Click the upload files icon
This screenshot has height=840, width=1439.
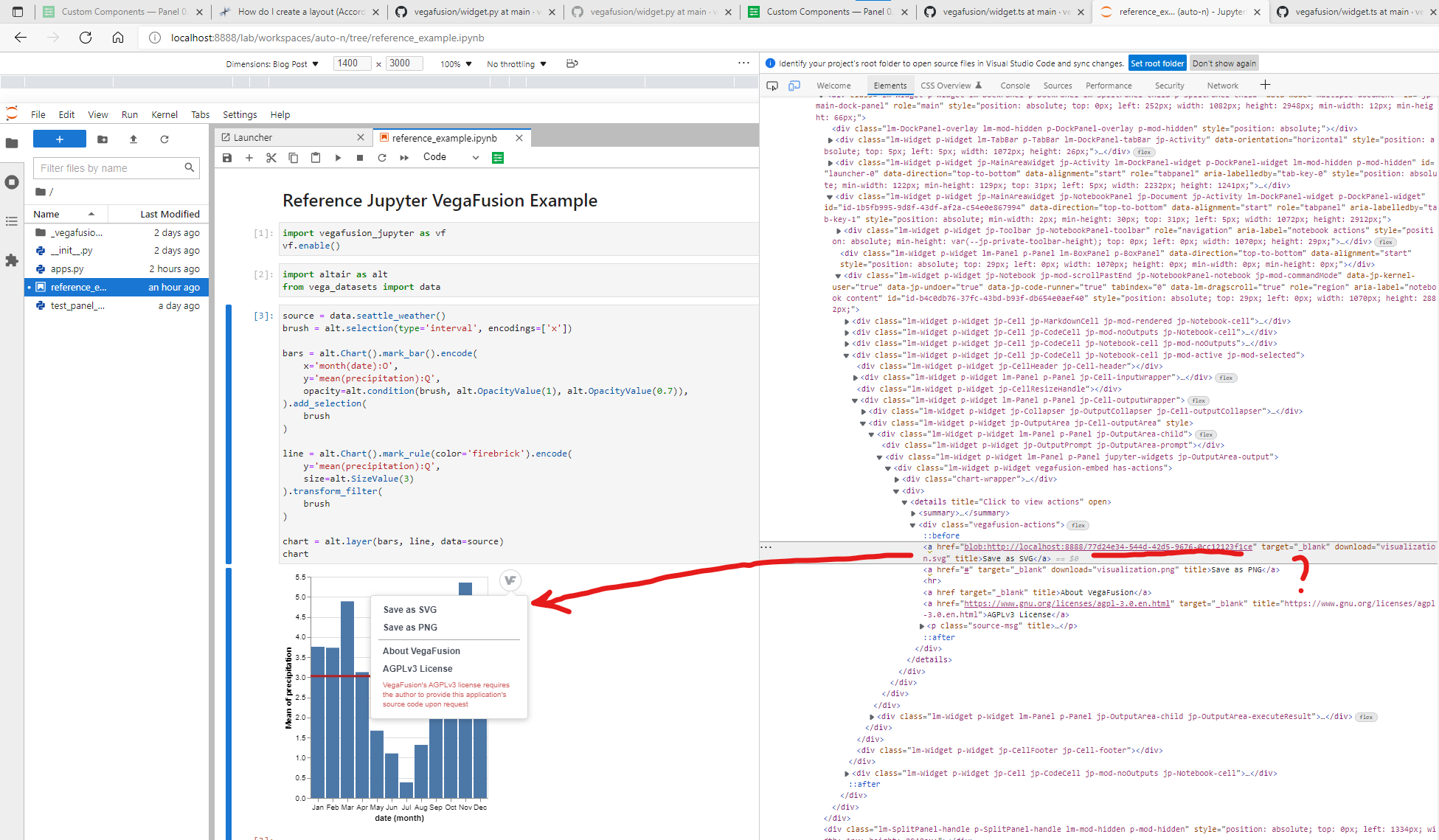pos(134,139)
